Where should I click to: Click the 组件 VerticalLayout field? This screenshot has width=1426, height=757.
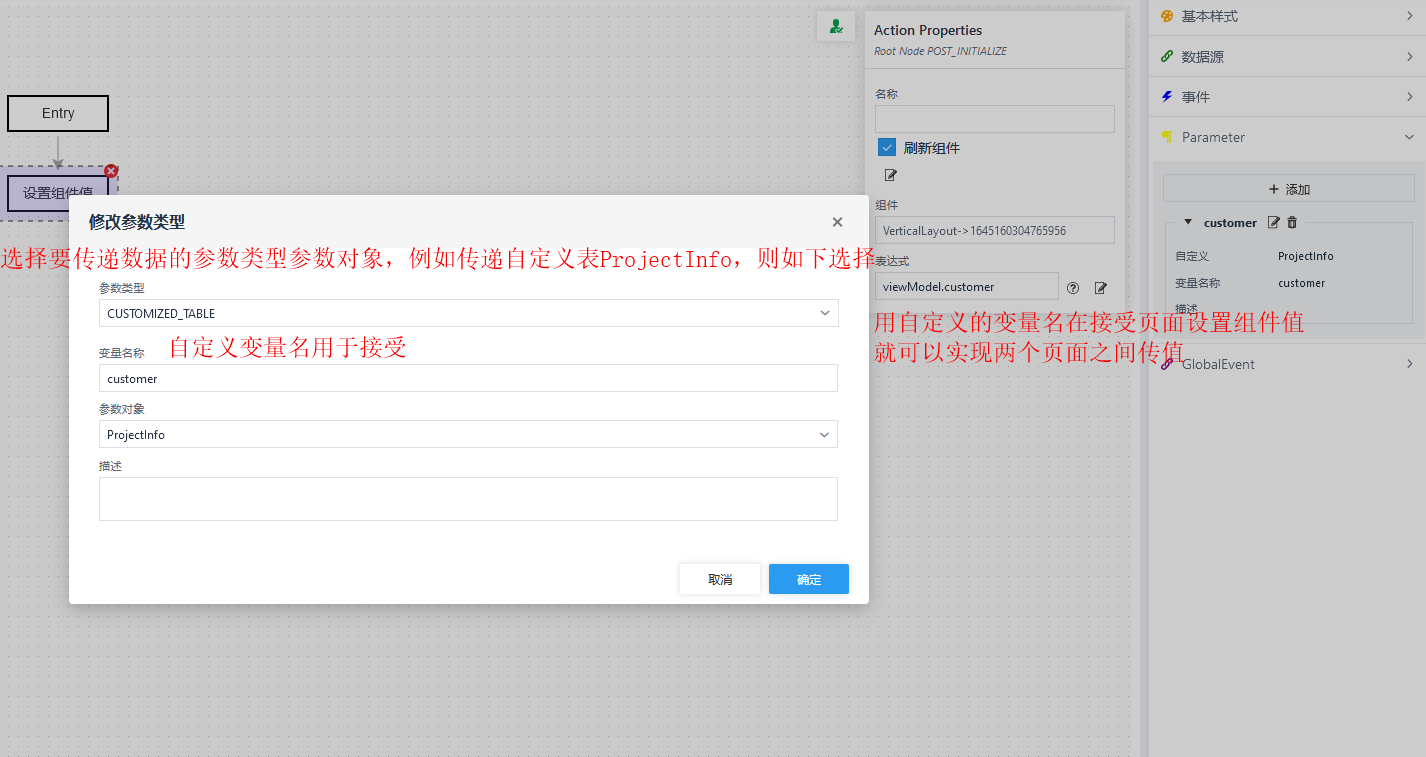coord(994,230)
